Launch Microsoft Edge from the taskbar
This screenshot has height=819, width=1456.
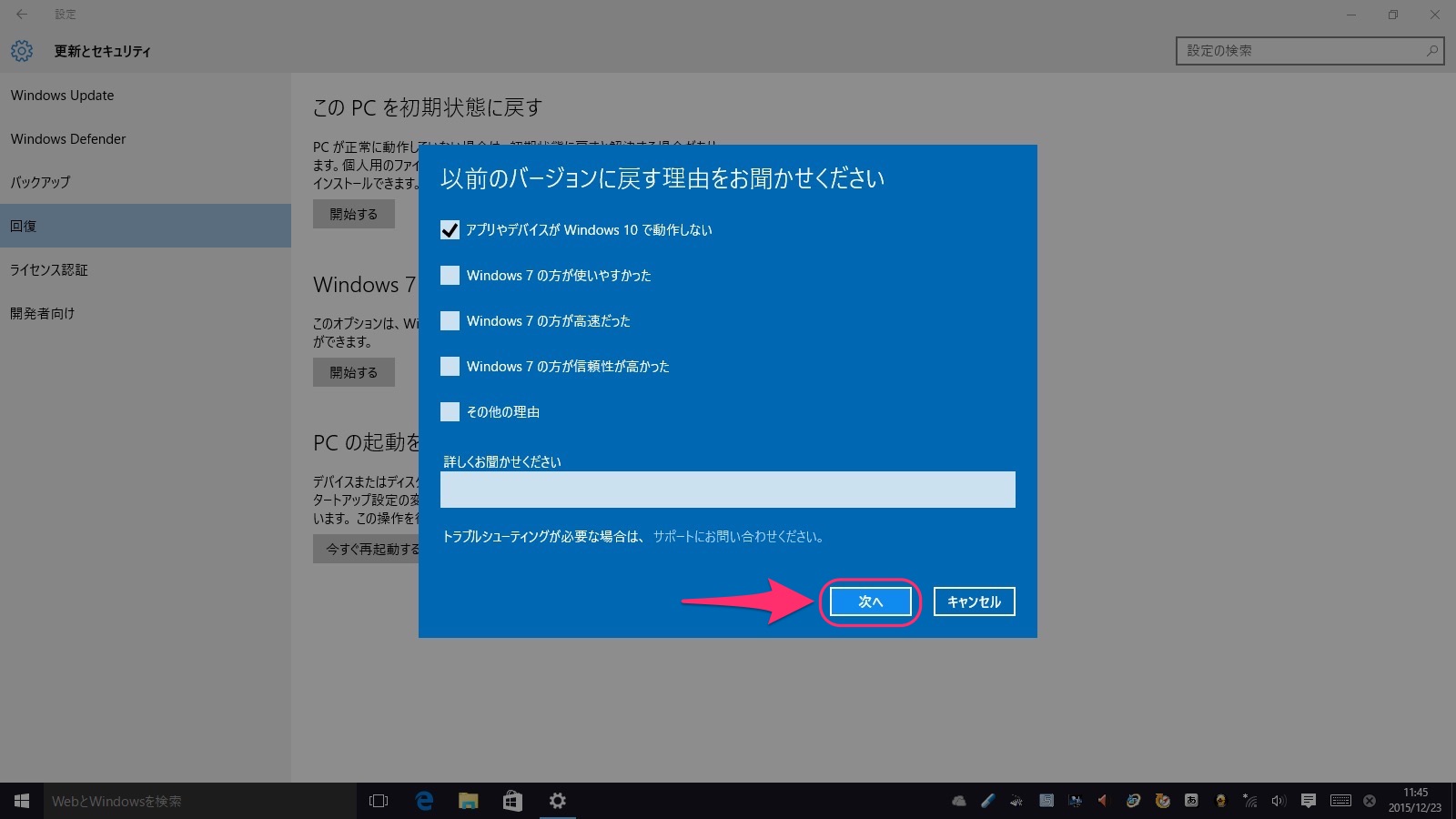point(424,801)
